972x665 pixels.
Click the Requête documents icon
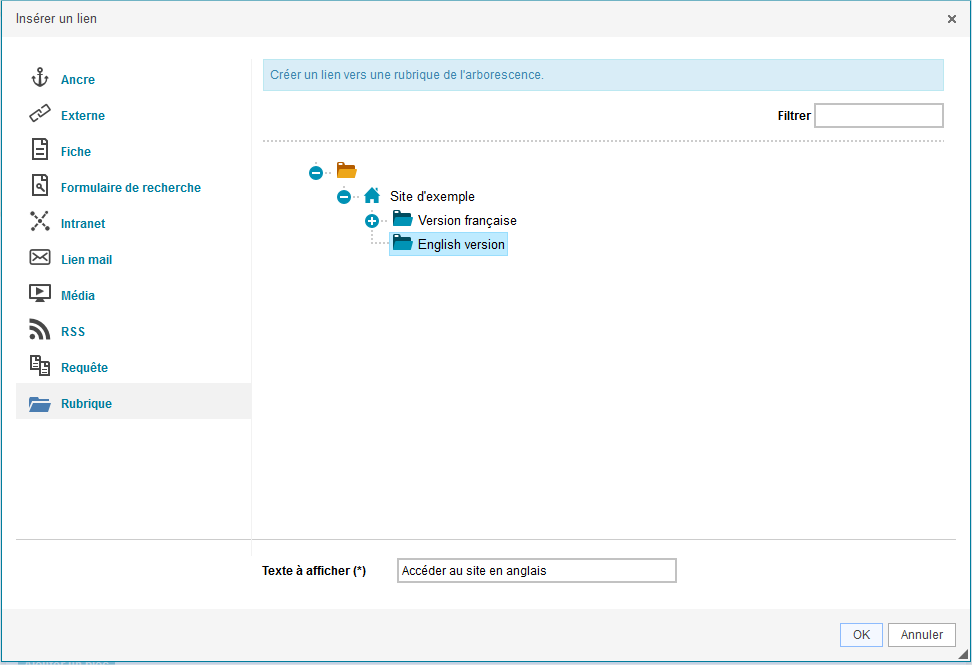point(40,366)
